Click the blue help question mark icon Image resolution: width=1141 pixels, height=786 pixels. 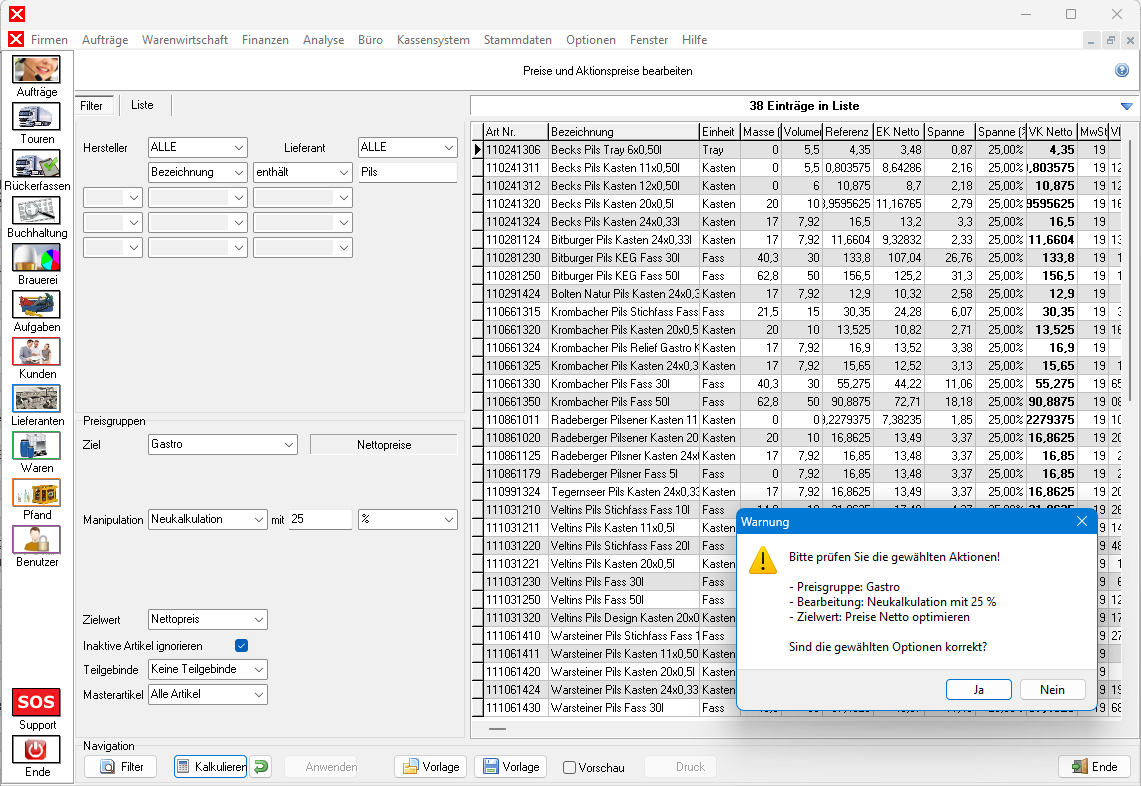click(x=1122, y=71)
